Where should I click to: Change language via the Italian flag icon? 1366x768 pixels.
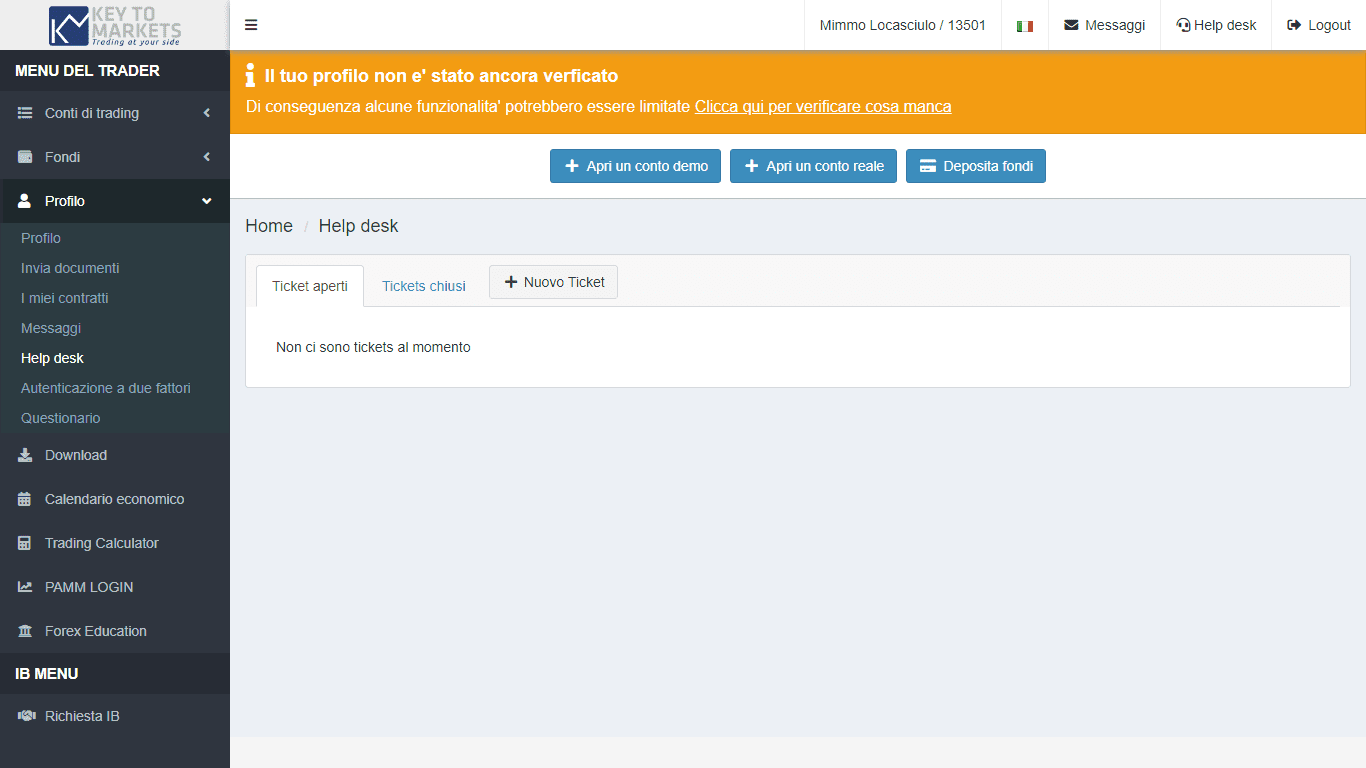coord(1024,25)
